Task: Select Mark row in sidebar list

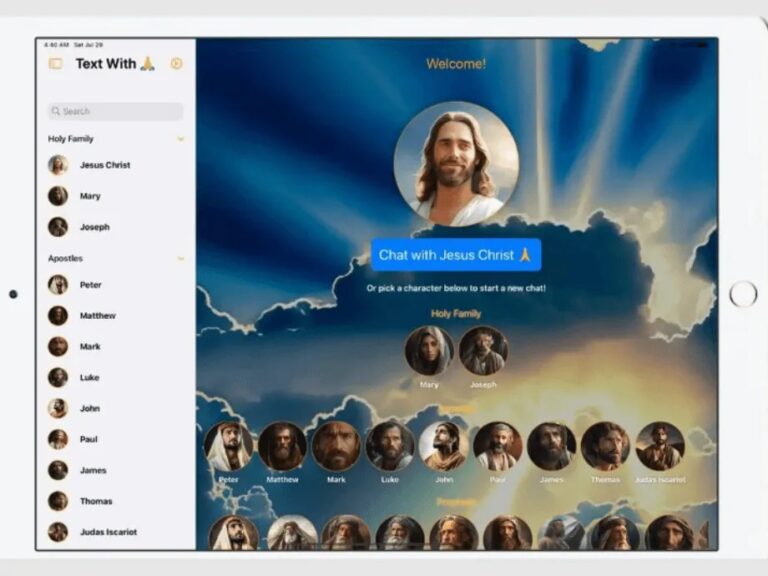Action: 116,346
